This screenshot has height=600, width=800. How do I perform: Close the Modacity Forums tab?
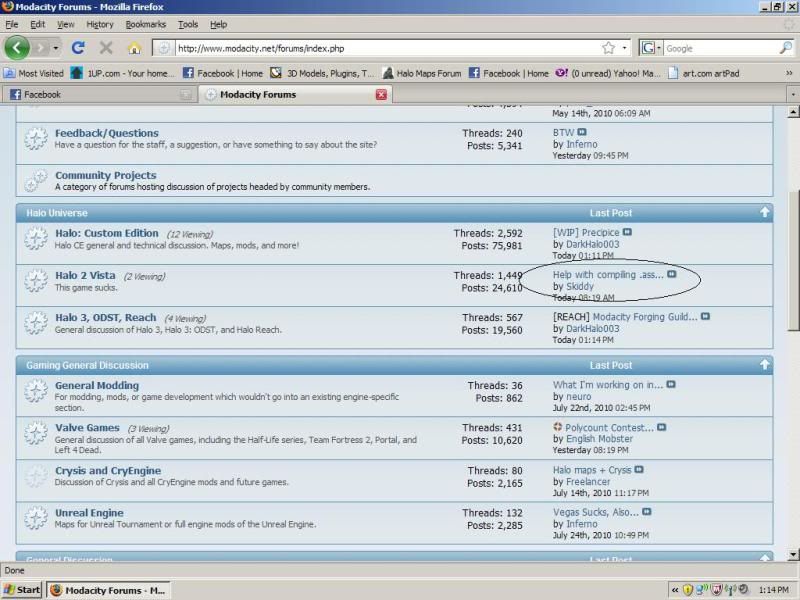click(381, 95)
